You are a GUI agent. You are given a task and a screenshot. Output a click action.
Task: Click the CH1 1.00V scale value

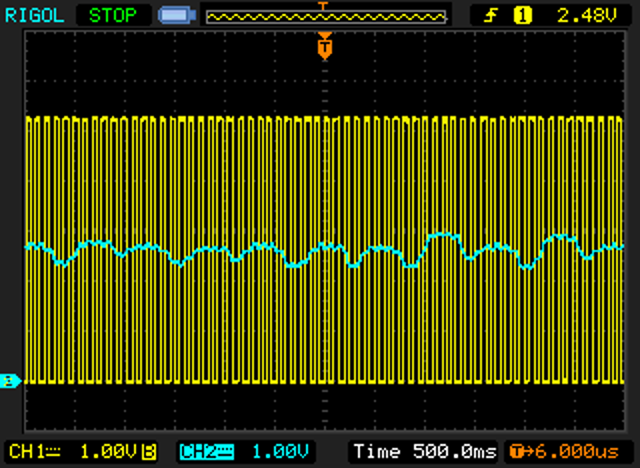[108, 452]
